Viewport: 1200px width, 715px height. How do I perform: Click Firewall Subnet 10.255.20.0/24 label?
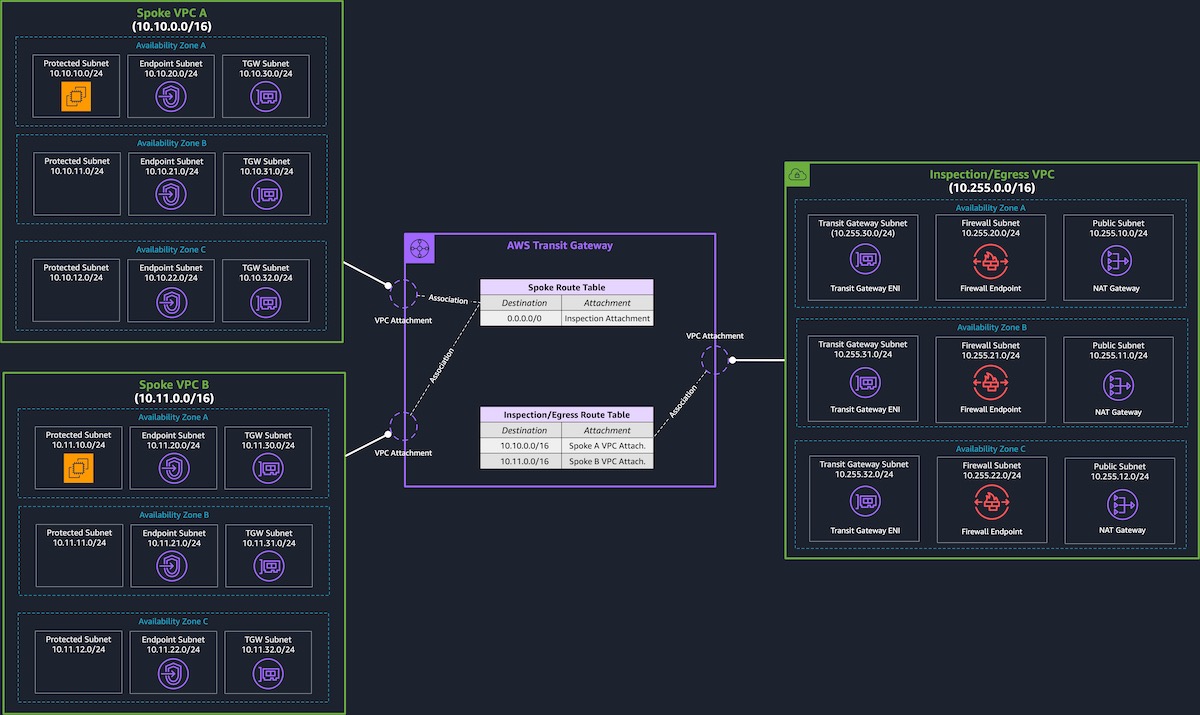(990, 228)
